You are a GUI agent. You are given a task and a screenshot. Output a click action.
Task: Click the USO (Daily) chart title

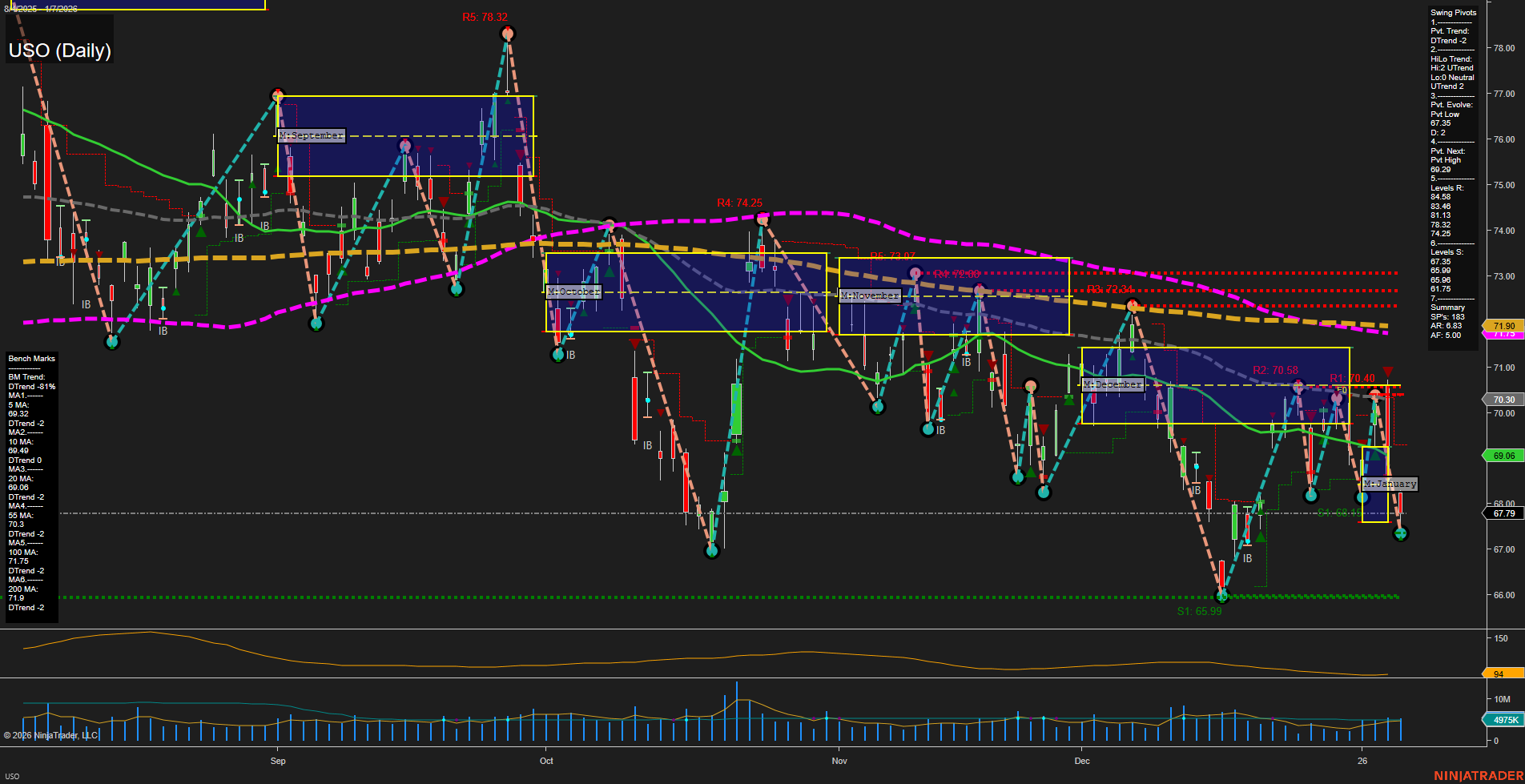coord(59,50)
